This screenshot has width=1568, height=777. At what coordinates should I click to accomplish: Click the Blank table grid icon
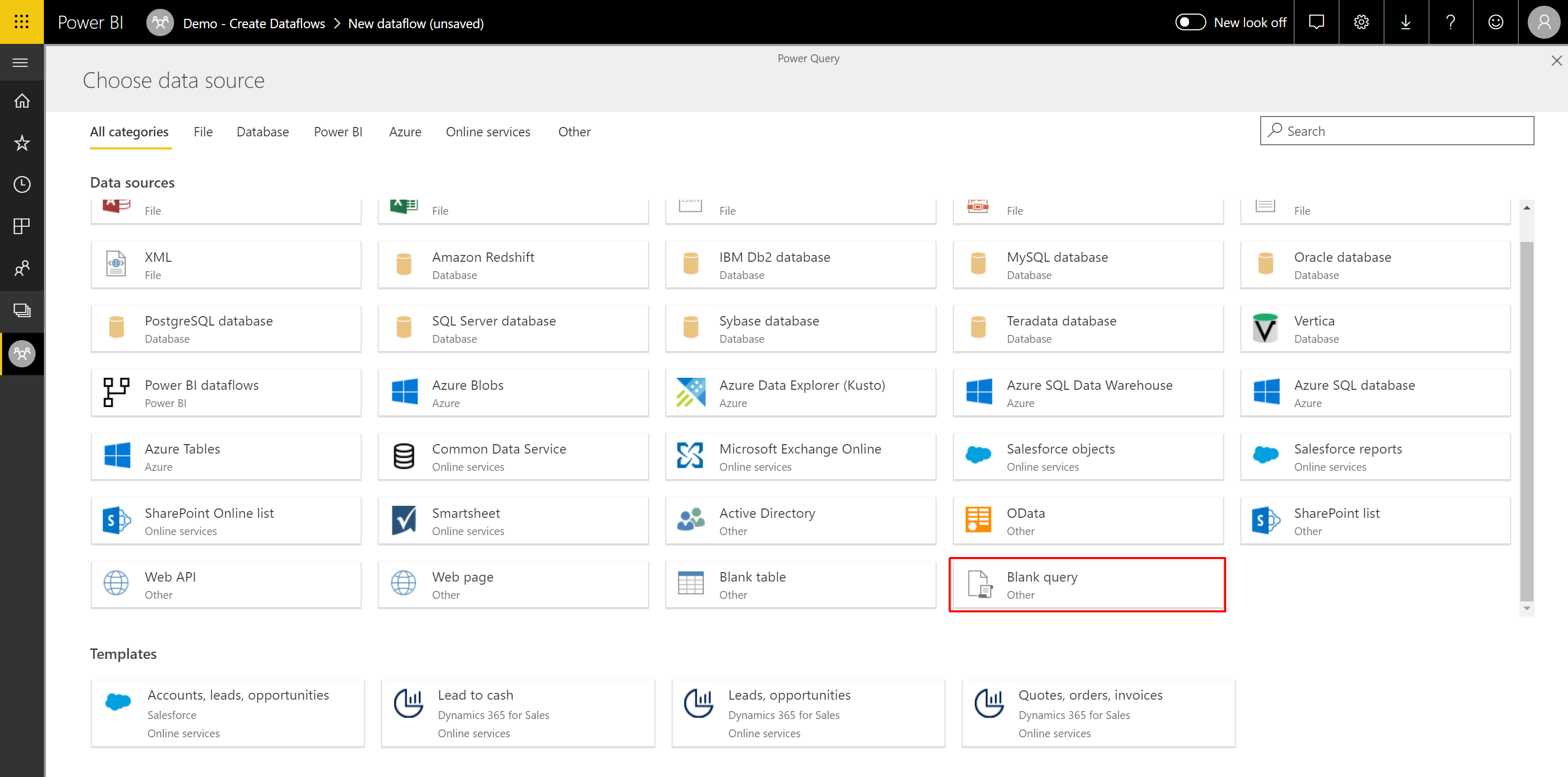690,583
